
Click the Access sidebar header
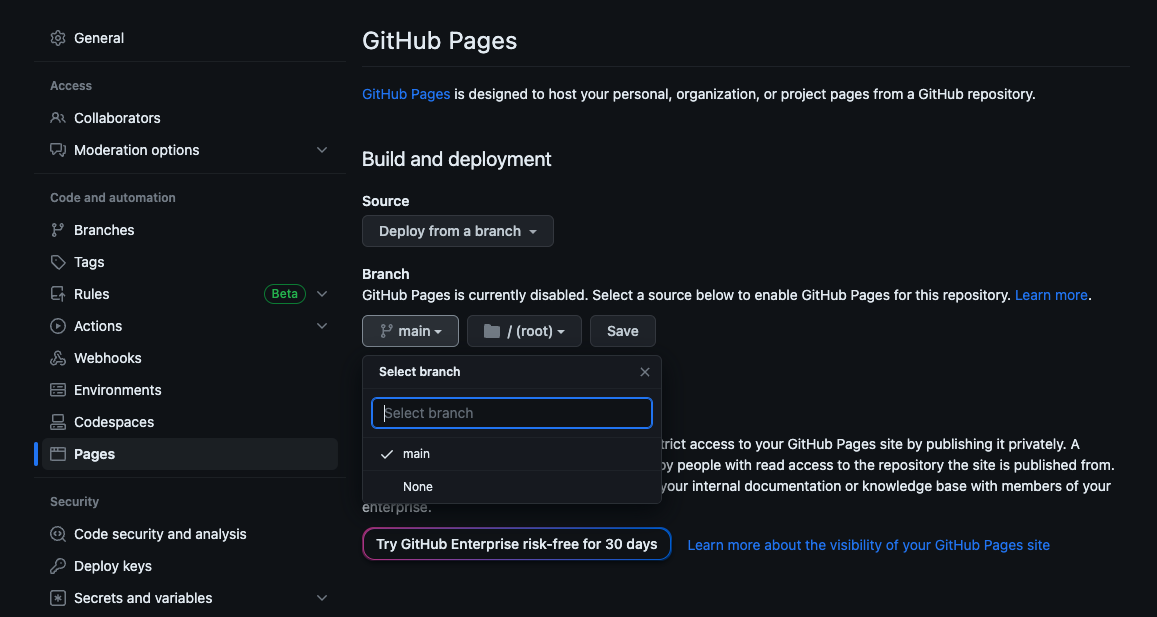(x=71, y=86)
